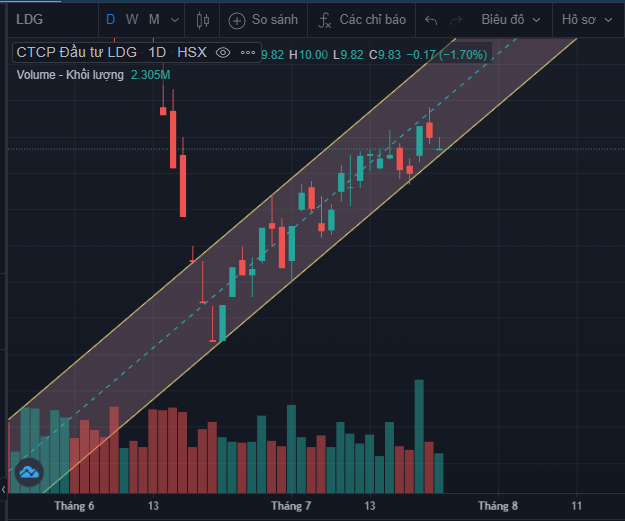Click the low price L9.82 readout

348,55
